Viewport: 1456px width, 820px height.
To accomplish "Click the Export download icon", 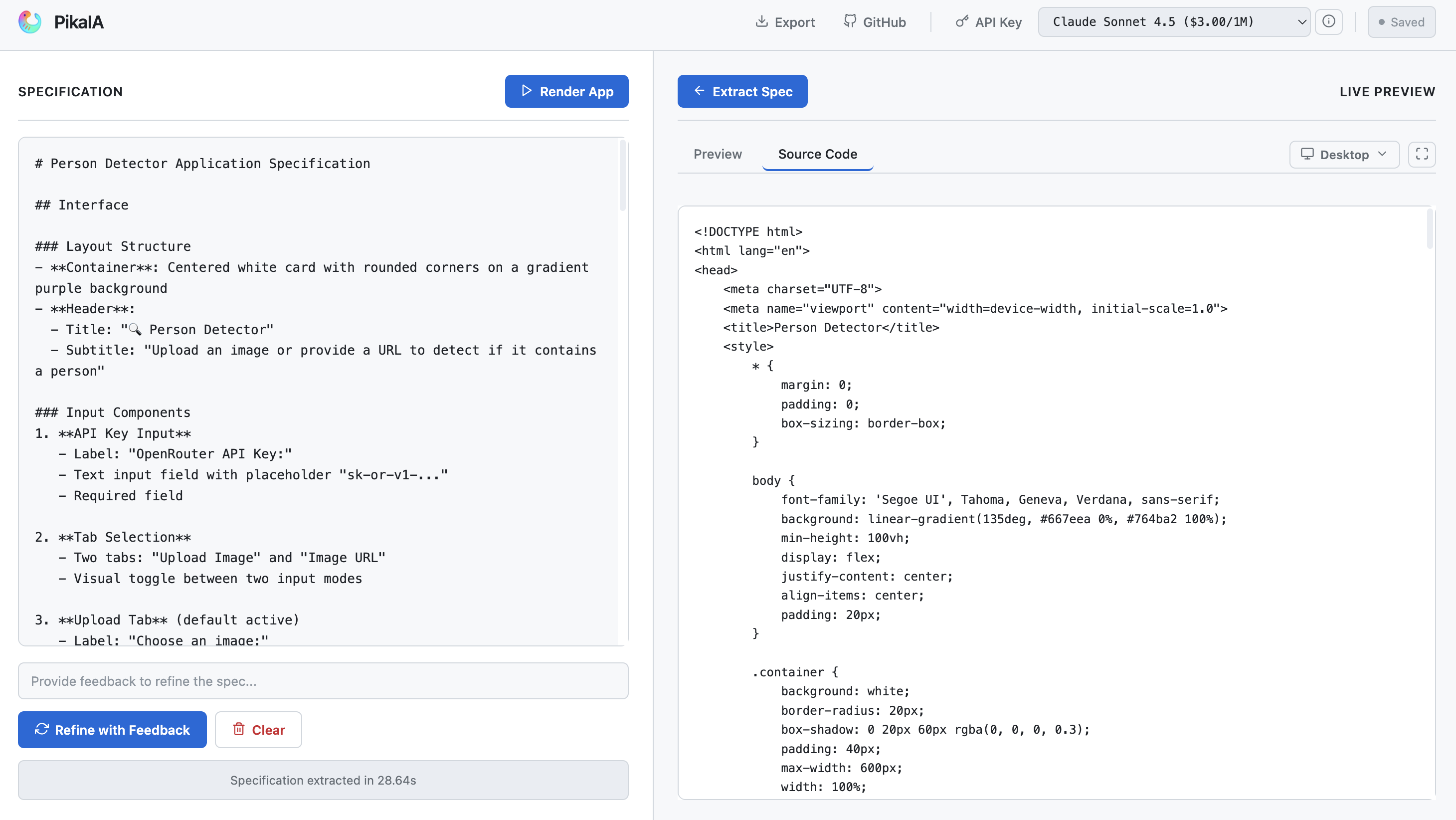I will 761,22.
